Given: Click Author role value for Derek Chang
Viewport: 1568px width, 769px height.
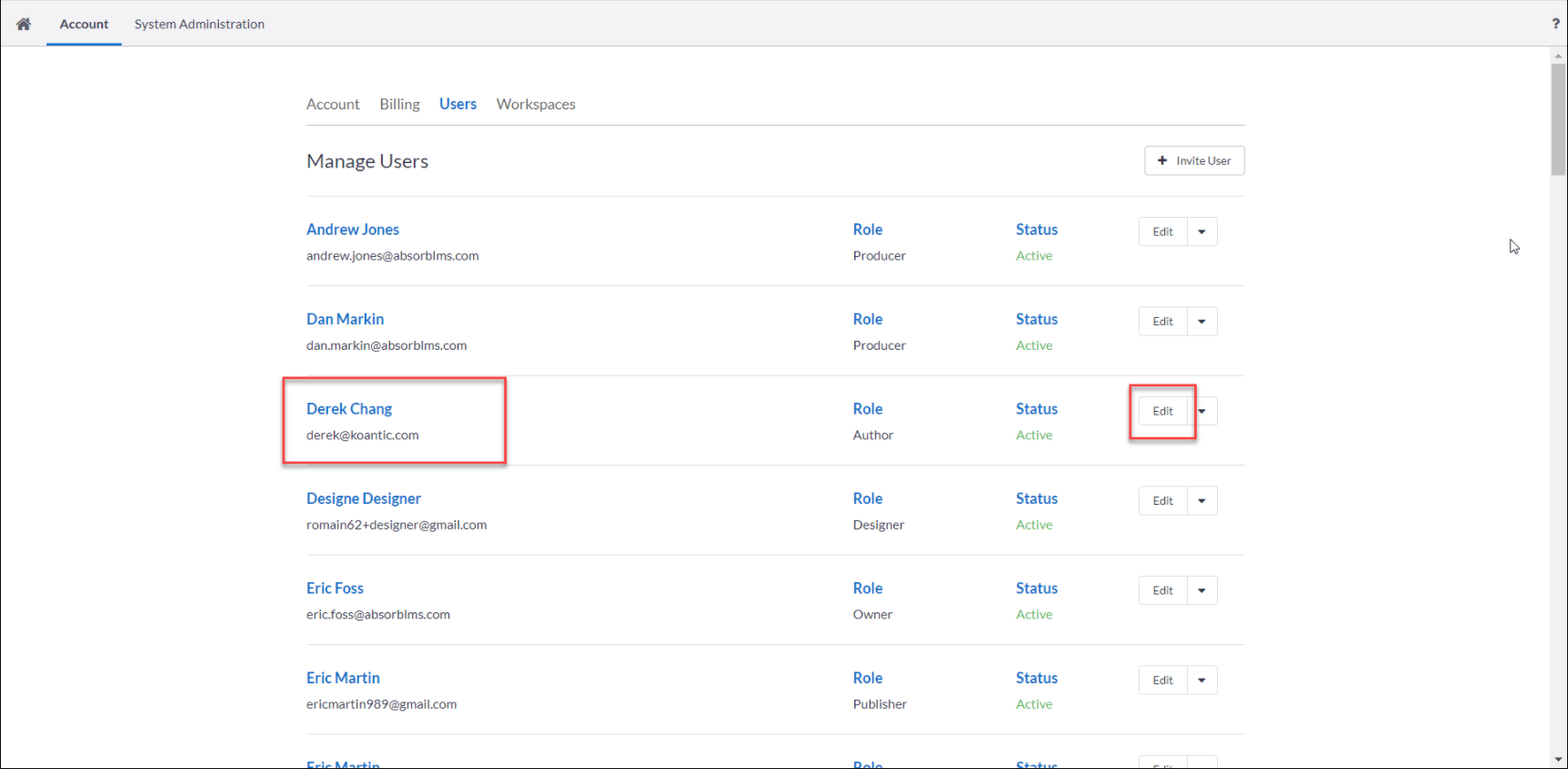Looking at the screenshot, I should point(873,436).
